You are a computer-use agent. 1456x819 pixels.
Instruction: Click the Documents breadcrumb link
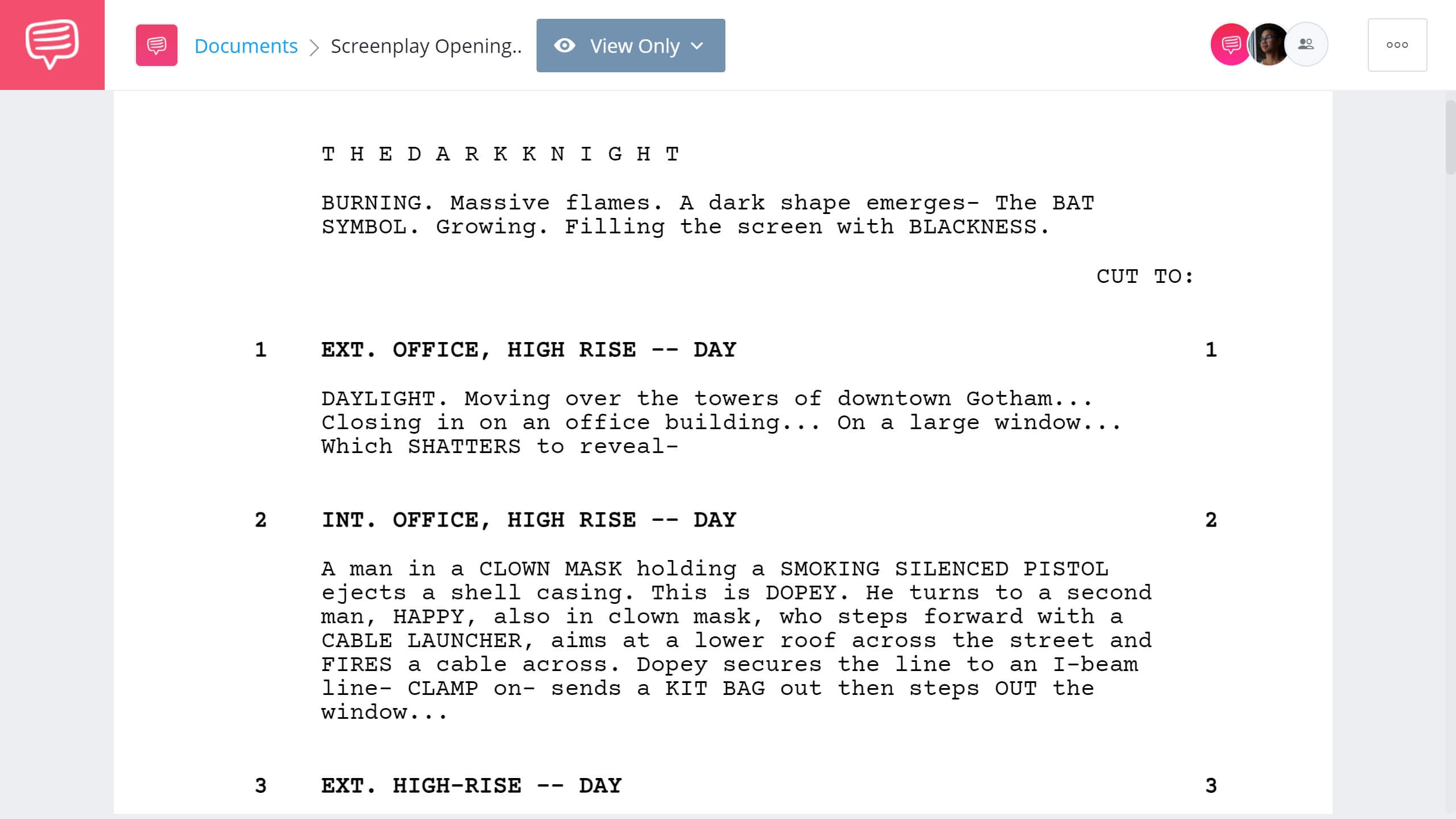coord(245,45)
